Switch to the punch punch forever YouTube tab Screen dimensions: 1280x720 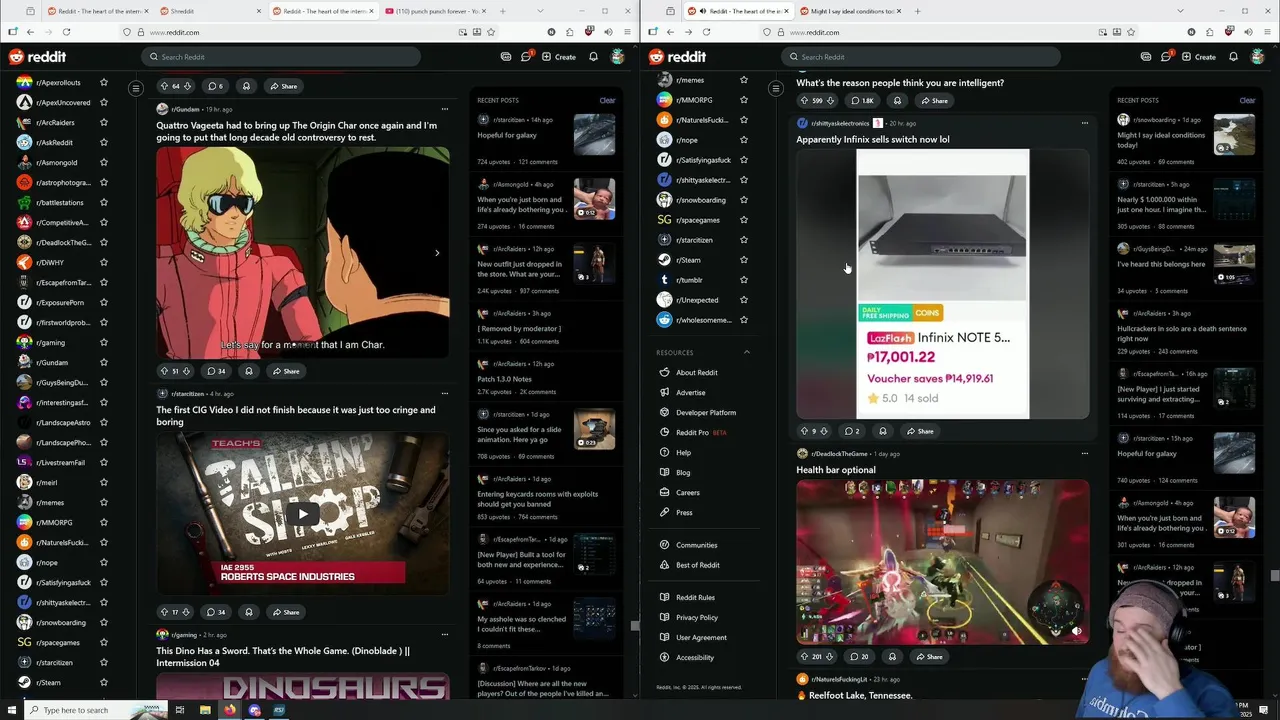[x=435, y=11]
